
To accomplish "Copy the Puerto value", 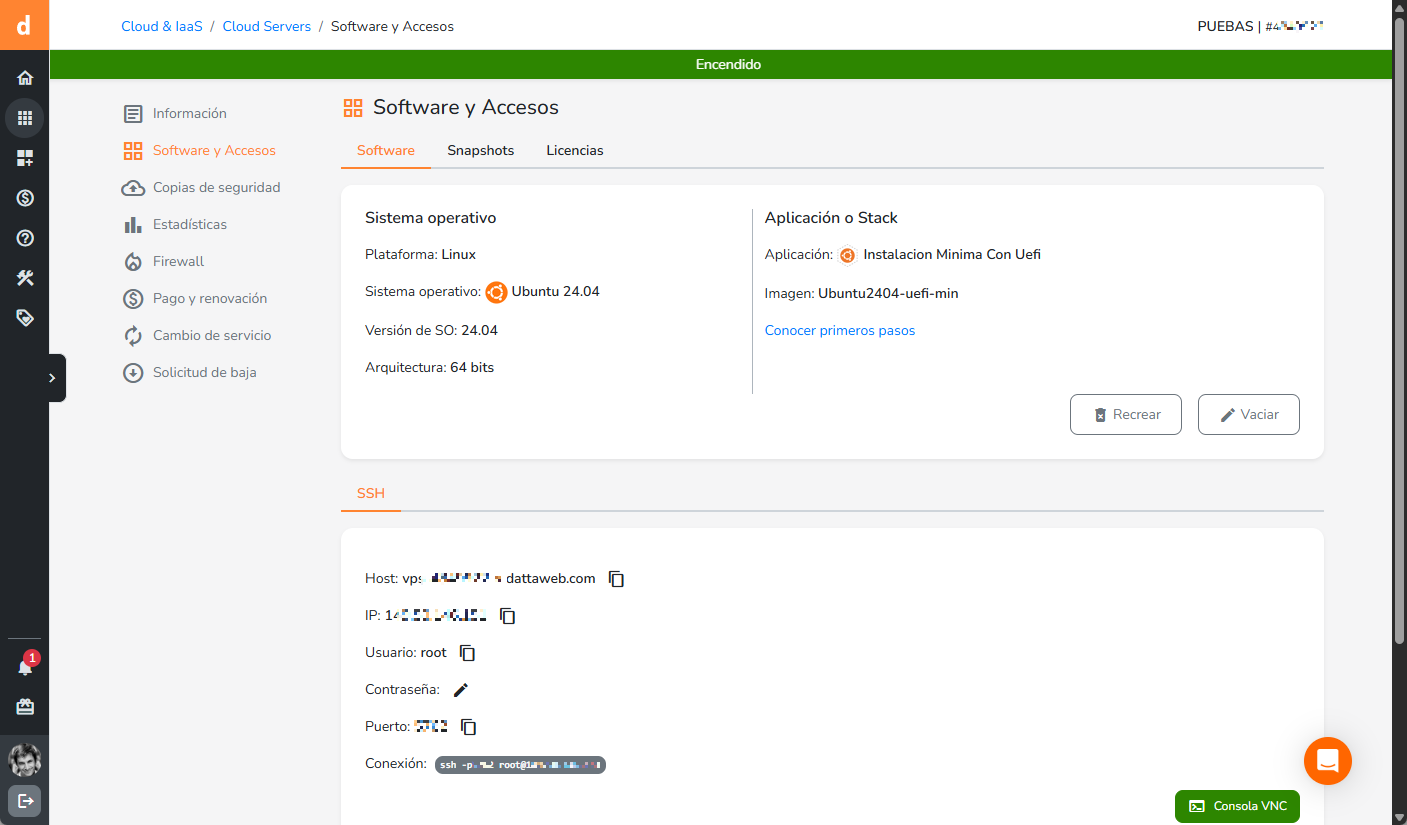I will click(468, 727).
